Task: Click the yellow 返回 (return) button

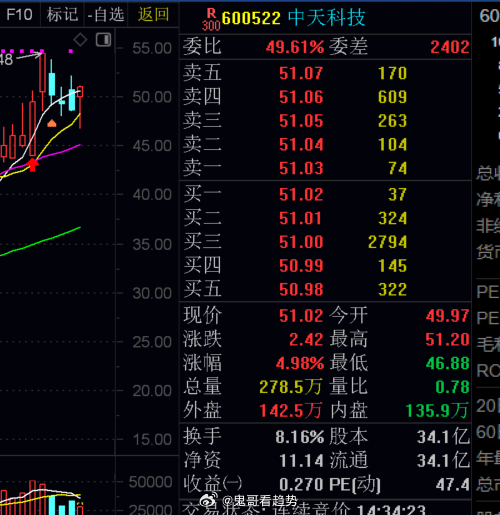Action: coord(153,15)
